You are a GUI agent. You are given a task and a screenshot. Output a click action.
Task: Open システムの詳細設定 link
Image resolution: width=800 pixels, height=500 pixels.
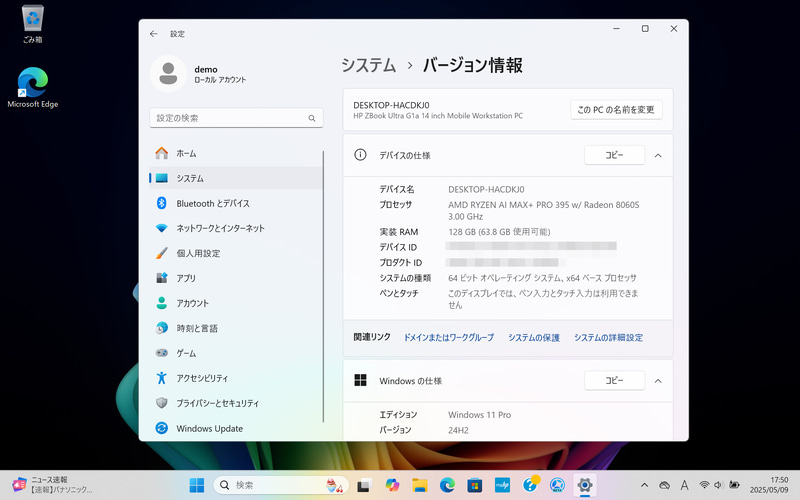tap(608, 337)
